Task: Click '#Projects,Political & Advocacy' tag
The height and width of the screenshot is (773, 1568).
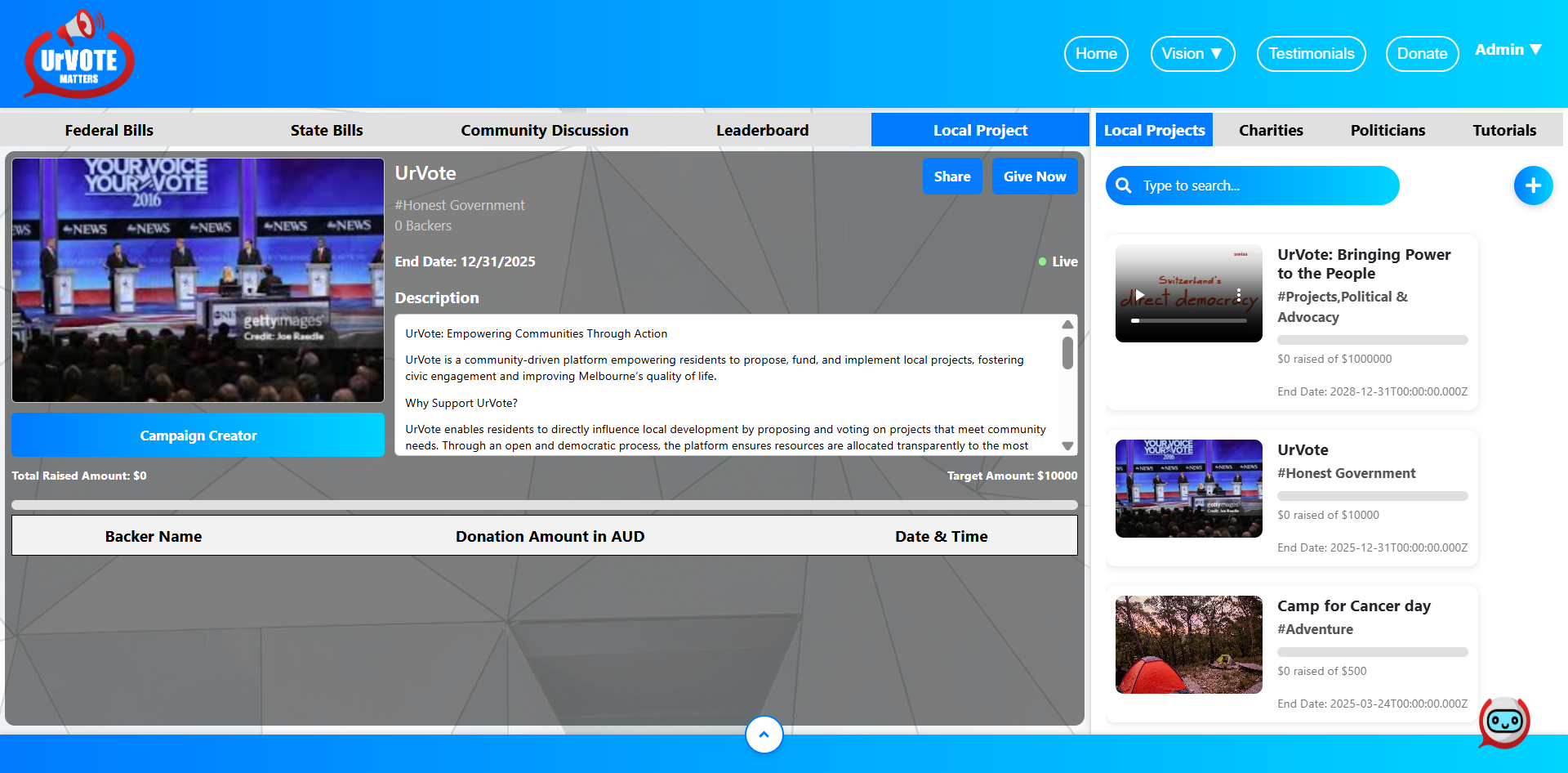Action: [x=1343, y=306]
